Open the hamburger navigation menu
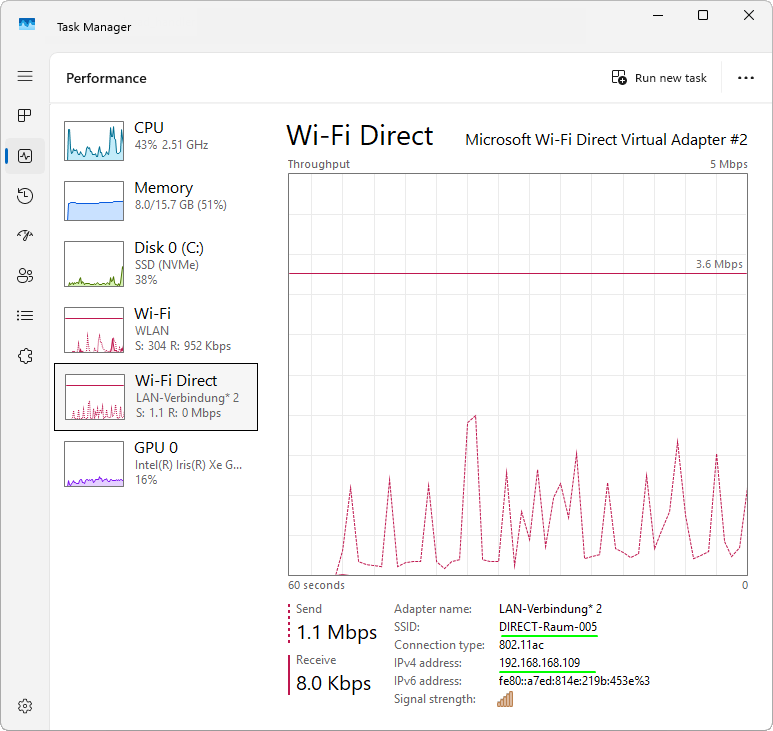Screen dimensions: 773x731 click(25, 76)
